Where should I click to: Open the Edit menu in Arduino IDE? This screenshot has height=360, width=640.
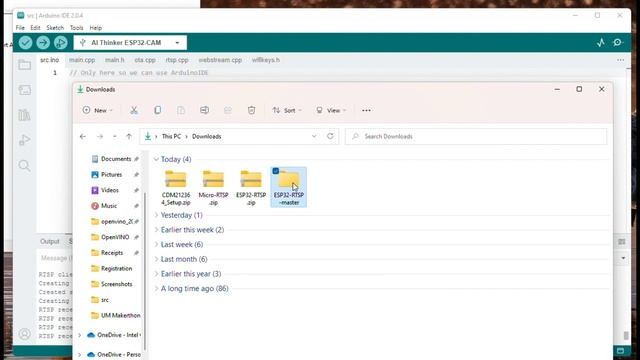click(35, 28)
